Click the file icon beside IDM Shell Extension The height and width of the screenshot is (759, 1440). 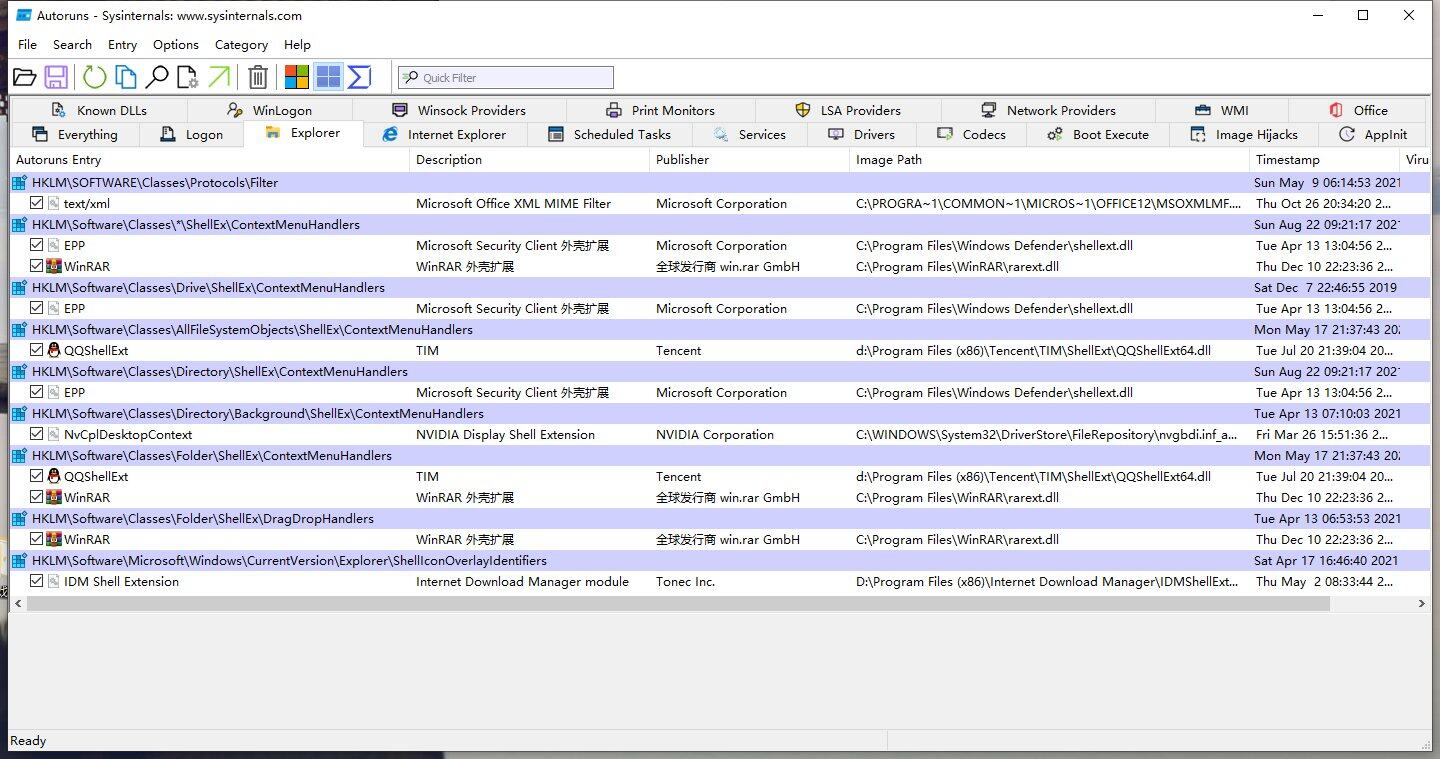point(54,581)
